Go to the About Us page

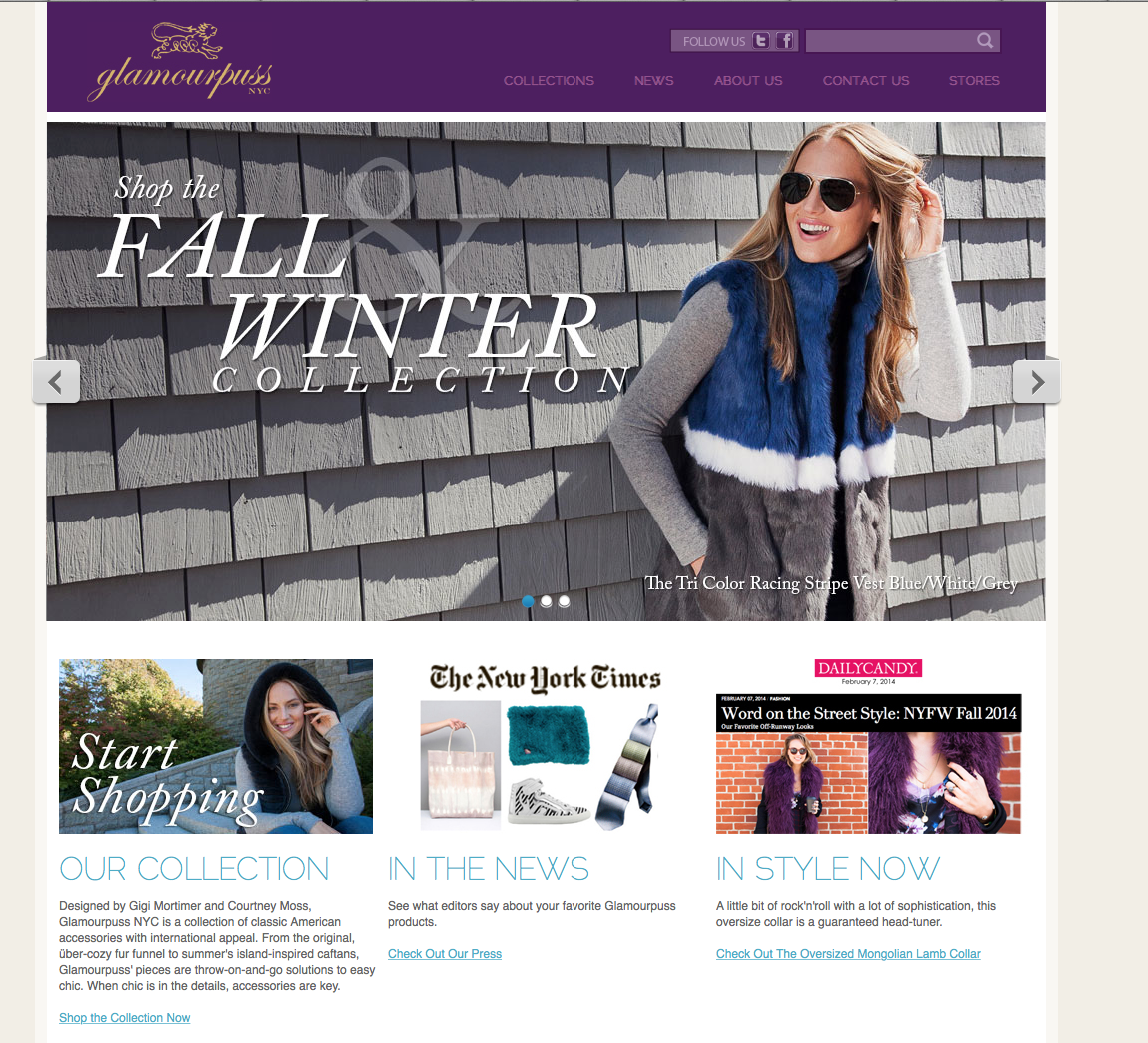[748, 81]
